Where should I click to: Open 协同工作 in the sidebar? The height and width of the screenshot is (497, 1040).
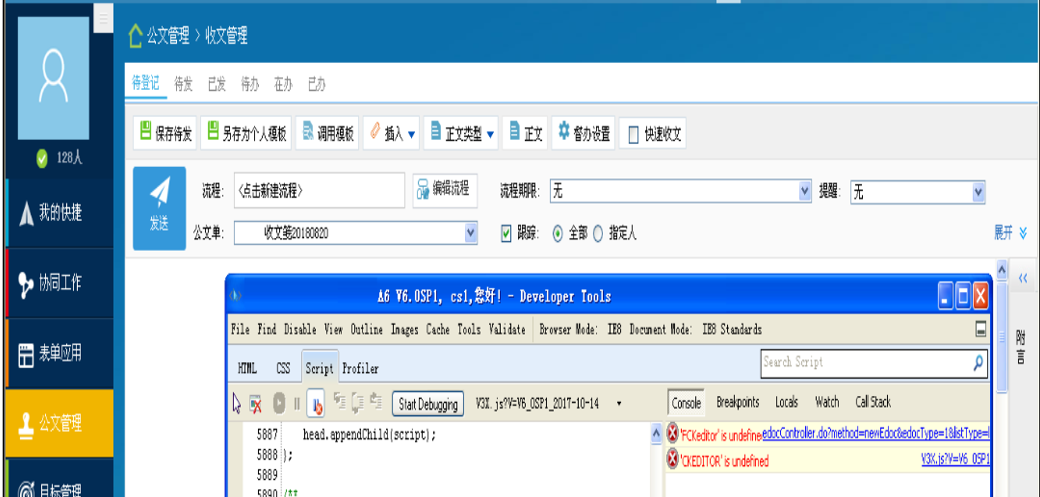coord(58,283)
